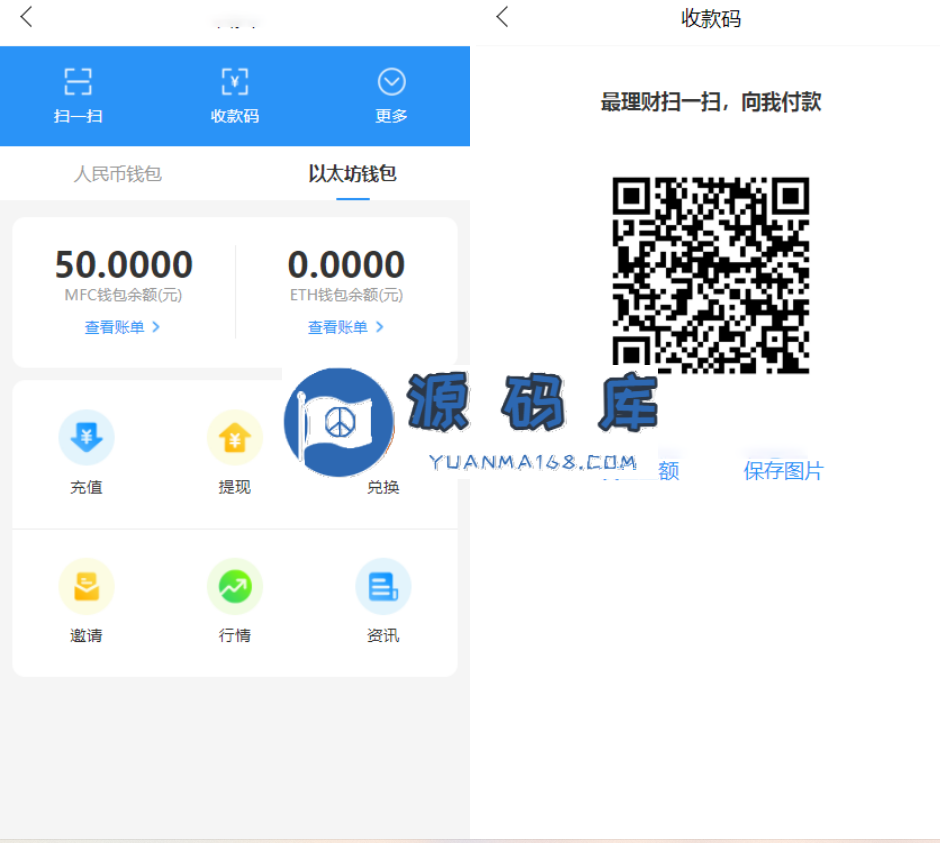This screenshot has width=940, height=843.
Task: Select the 以太坊钱包 tab
Action: [x=352, y=174]
